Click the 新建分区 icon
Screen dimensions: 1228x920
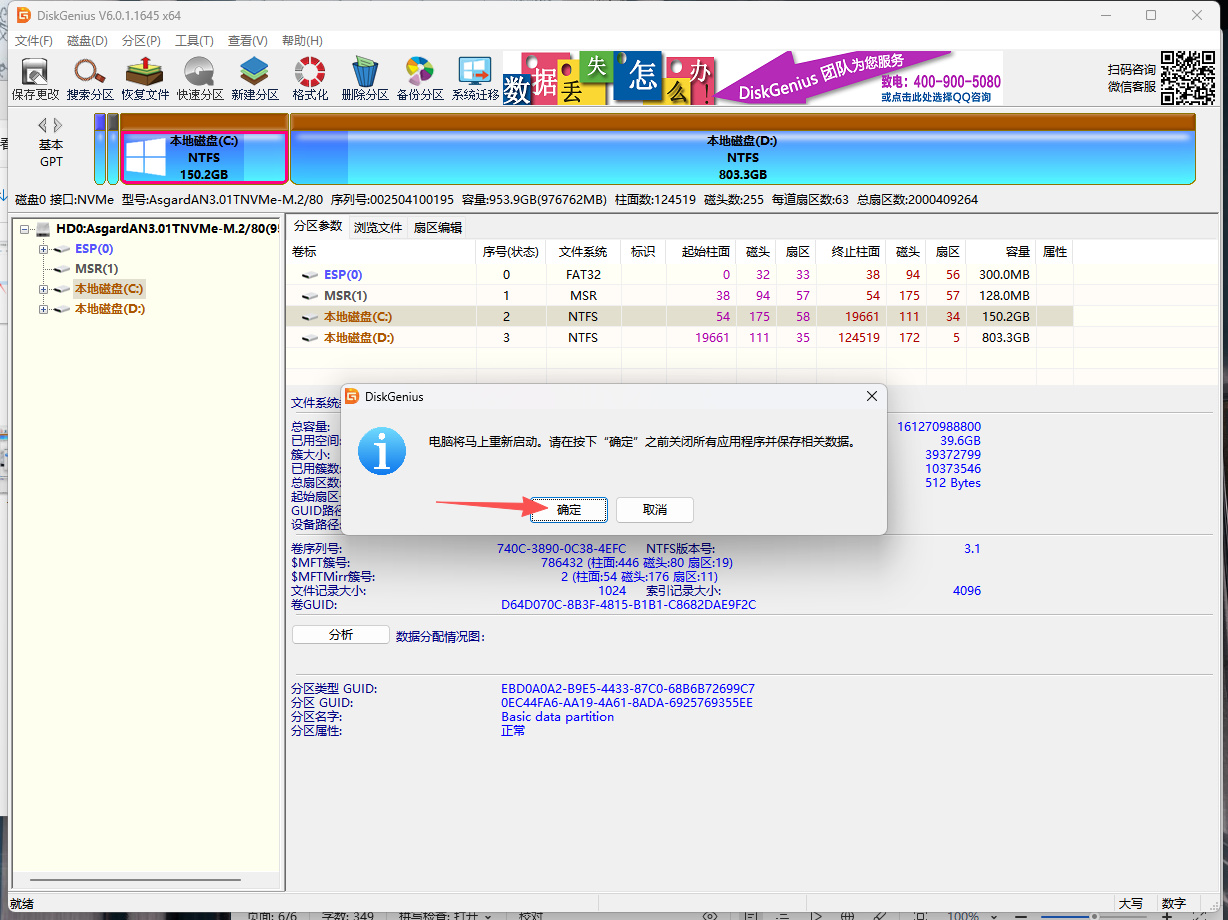coord(255,79)
